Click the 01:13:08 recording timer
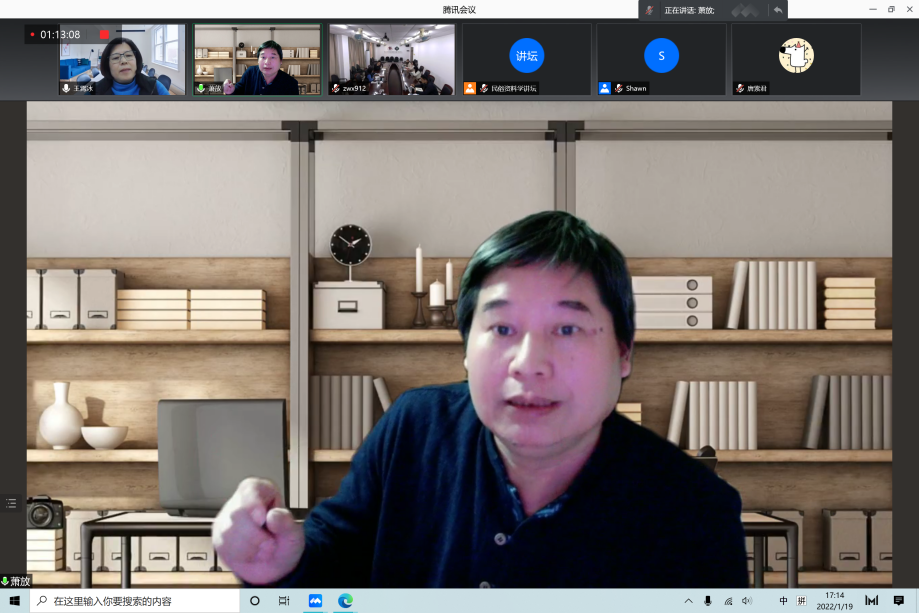The height and width of the screenshot is (613, 919). tap(60, 35)
